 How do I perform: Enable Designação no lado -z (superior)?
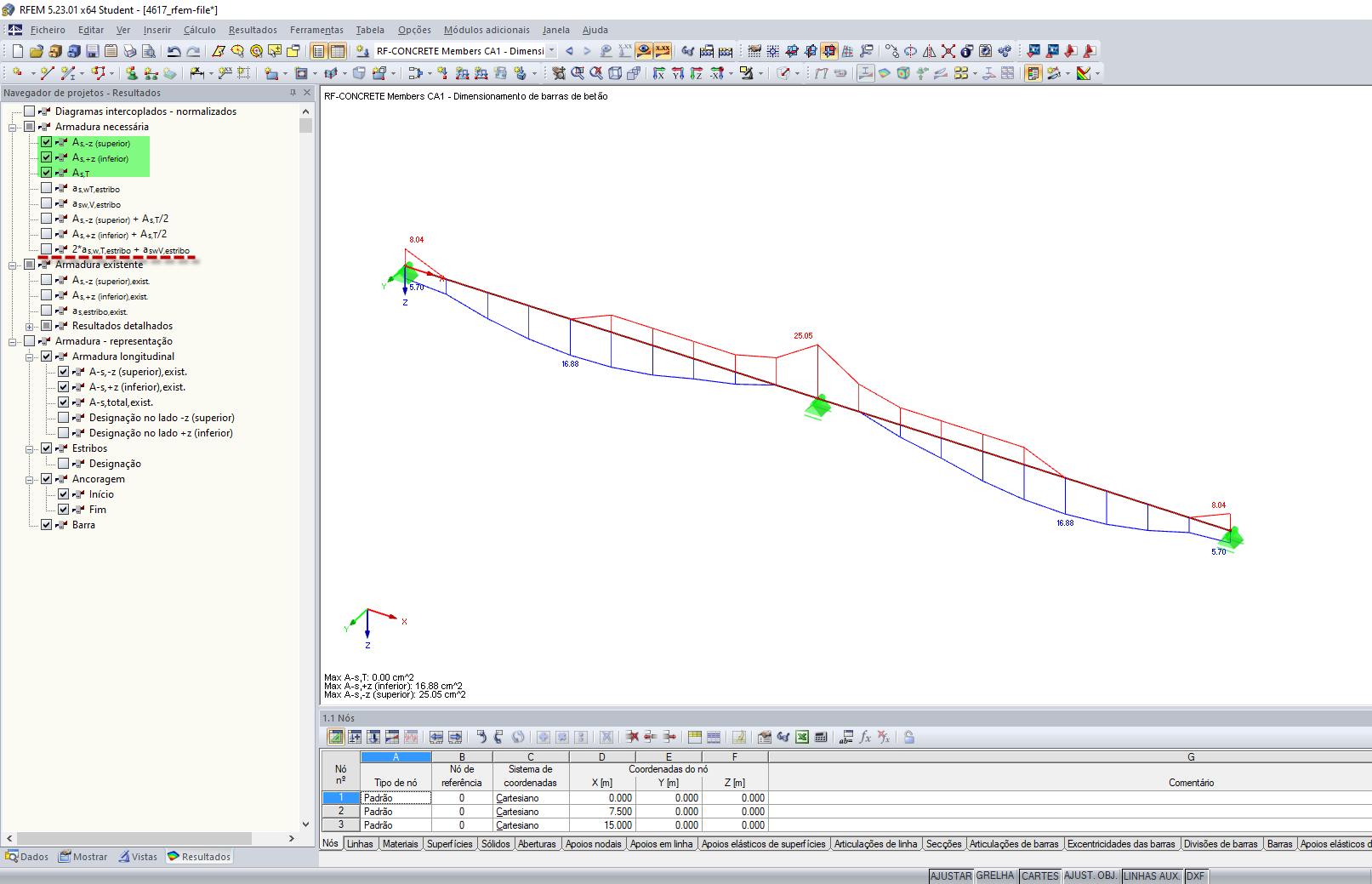click(x=64, y=418)
